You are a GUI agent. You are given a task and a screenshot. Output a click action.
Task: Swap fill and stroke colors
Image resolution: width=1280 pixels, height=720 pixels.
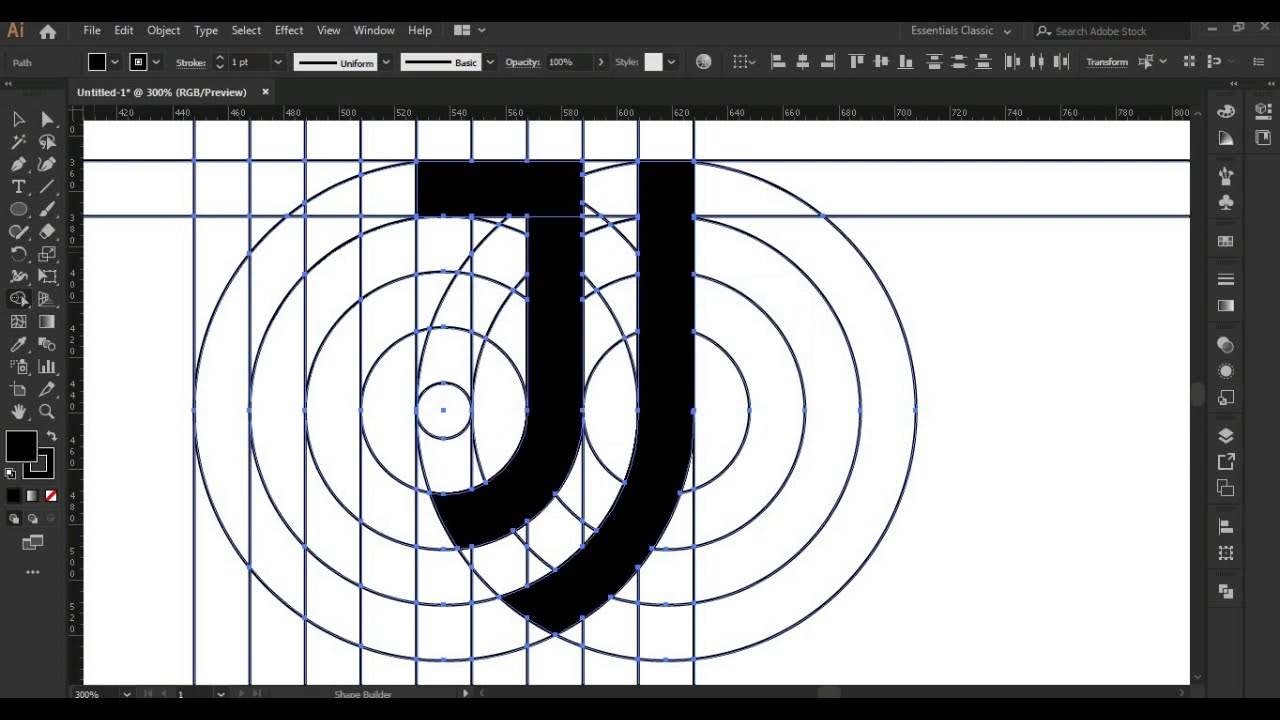click(51, 436)
